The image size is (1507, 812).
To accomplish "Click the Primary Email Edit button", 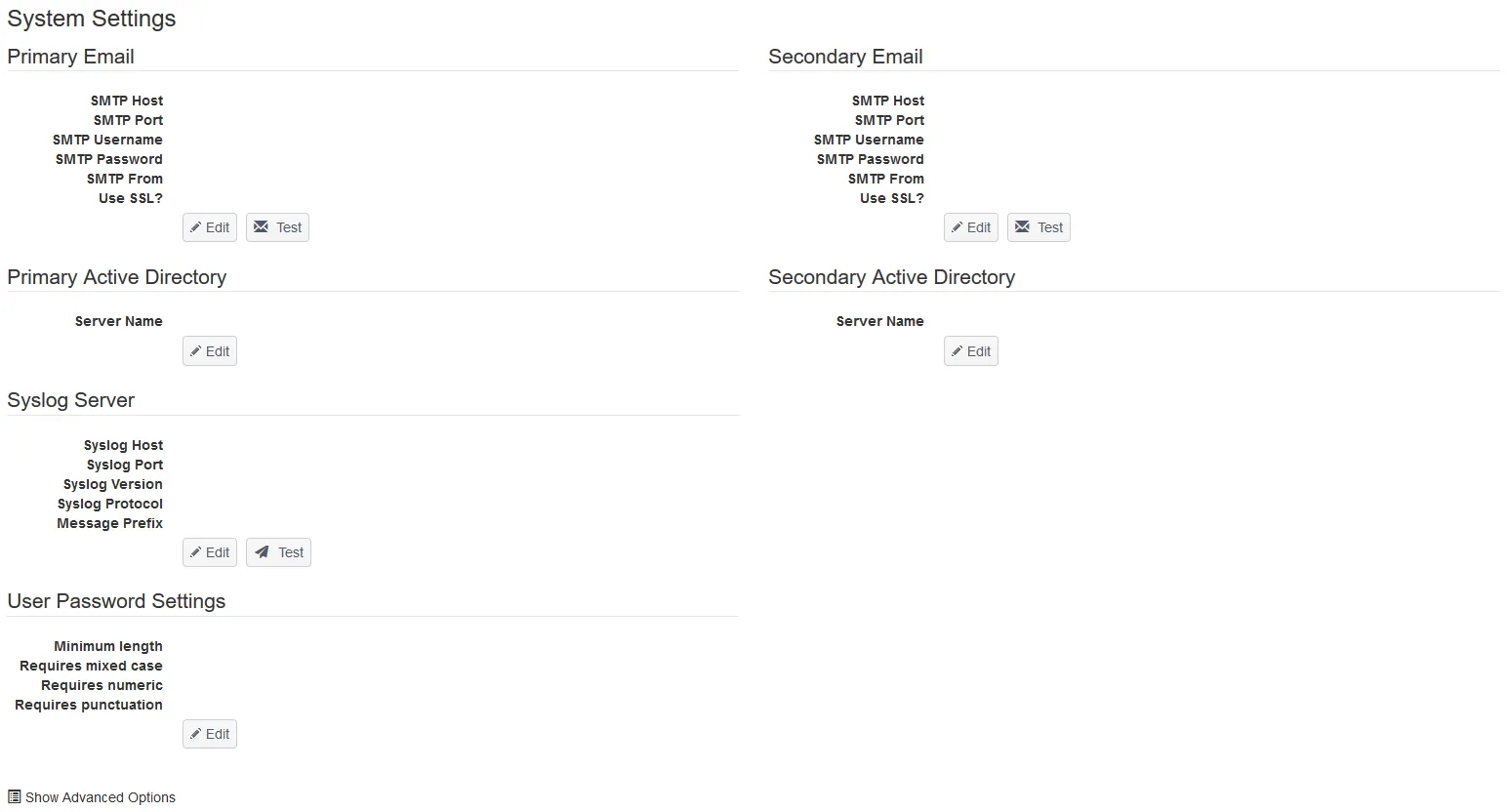I will point(210,227).
